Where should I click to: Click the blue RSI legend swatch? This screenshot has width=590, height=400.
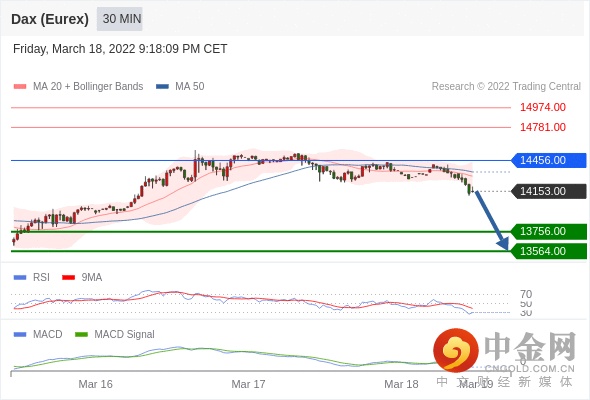[x=20, y=278]
